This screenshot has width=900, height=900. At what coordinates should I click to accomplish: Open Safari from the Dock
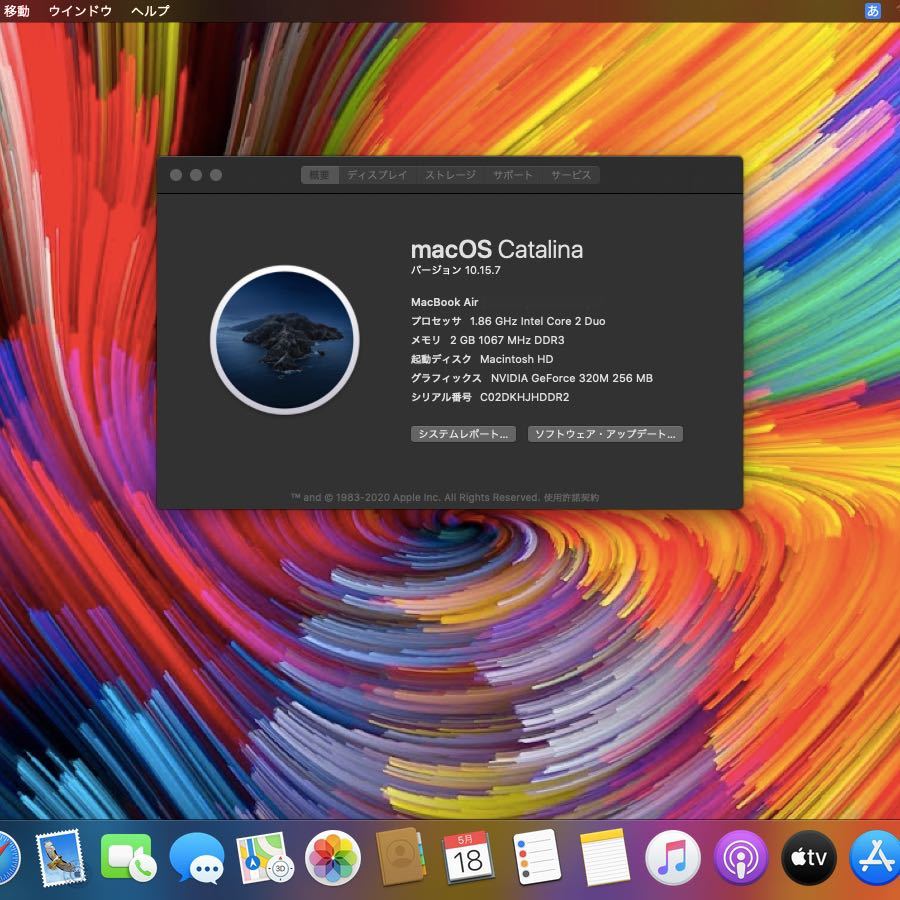coord(7,858)
